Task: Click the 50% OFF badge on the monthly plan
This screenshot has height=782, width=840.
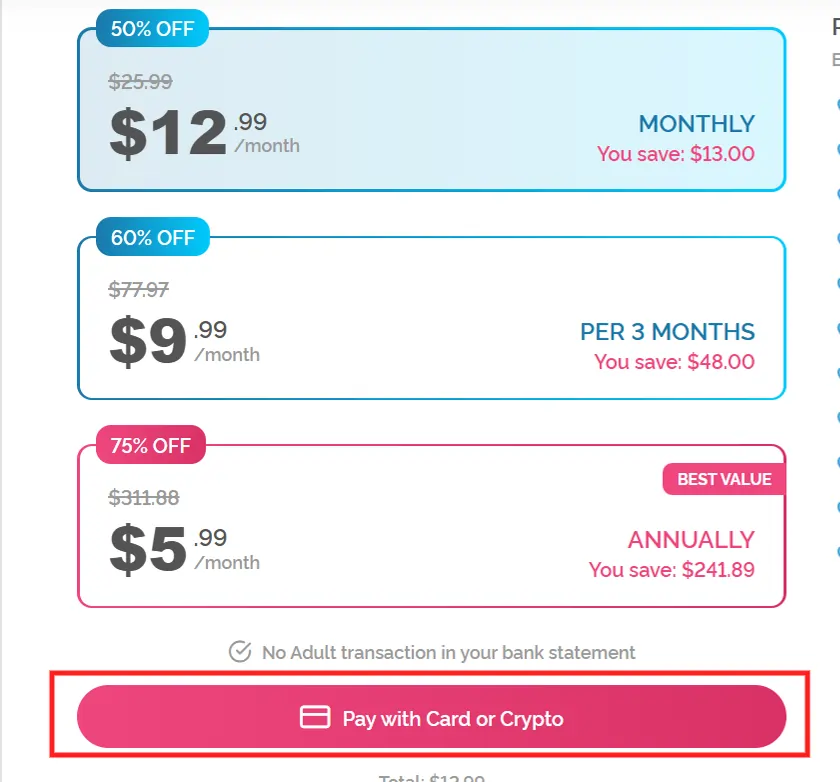Action: point(151,29)
